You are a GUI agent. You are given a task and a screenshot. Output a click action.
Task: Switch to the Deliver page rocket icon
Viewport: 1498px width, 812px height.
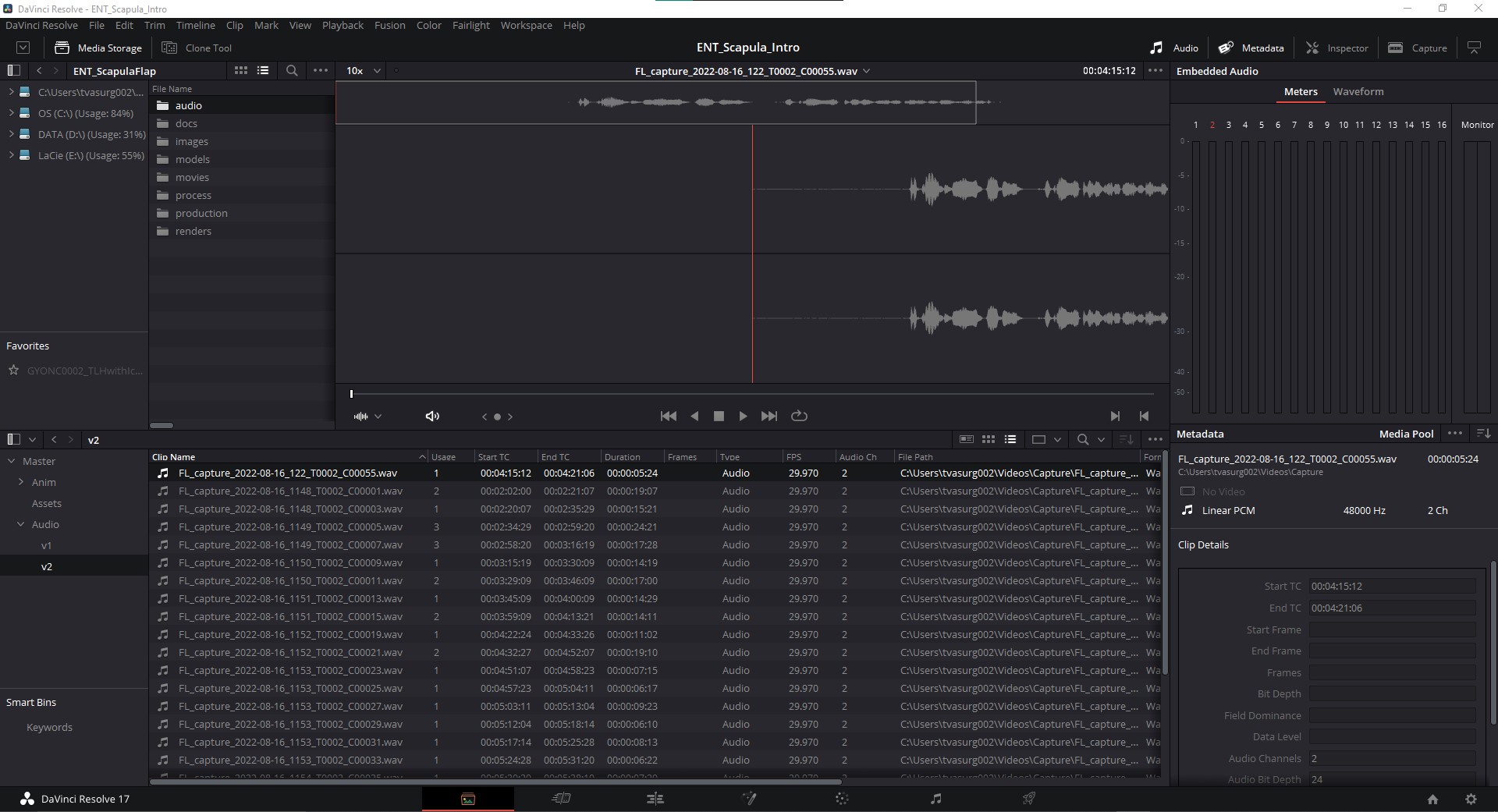click(1029, 799)
